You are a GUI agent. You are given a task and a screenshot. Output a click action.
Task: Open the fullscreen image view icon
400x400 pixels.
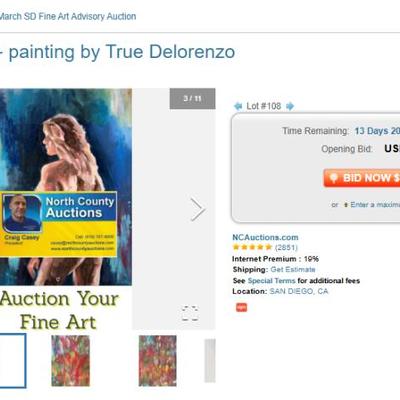(190, 313)
